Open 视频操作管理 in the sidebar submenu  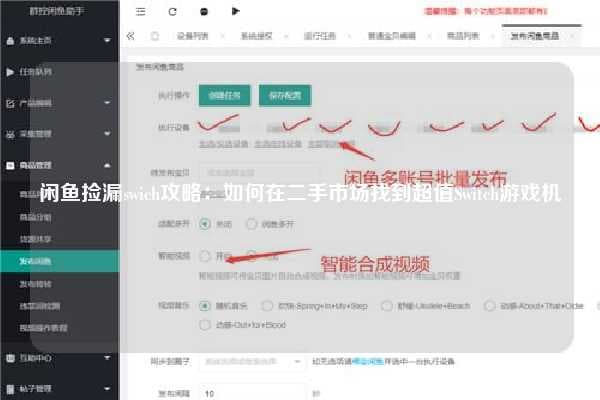[x=43, y=328]
